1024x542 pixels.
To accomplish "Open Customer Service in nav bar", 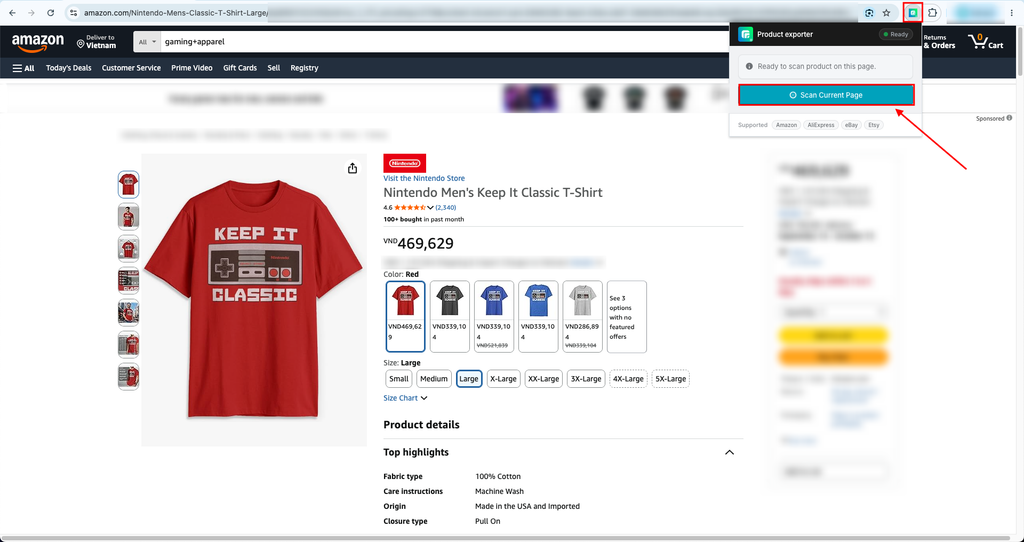I will coord(131,68).
